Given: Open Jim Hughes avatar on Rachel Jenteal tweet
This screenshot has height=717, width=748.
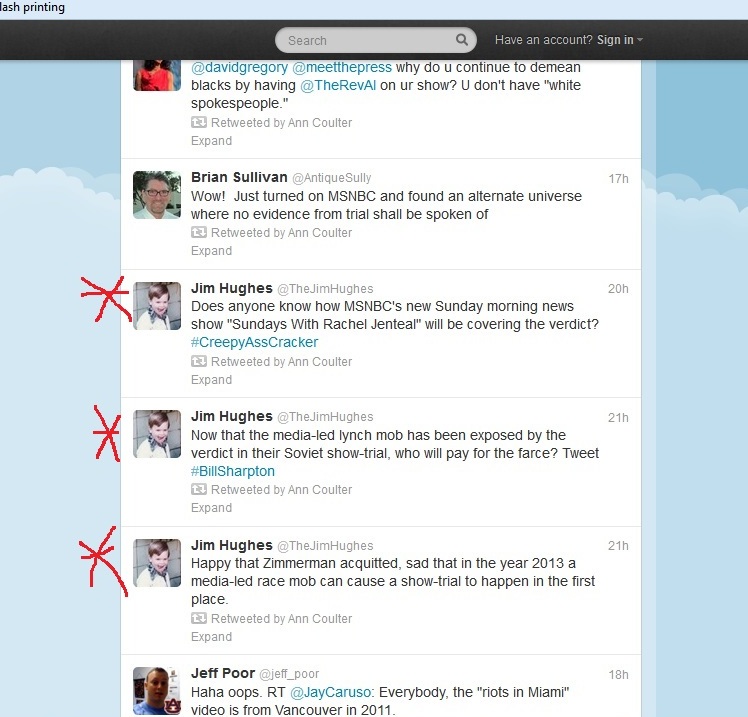Looking at the screenshot, I should tap(157, 306).
